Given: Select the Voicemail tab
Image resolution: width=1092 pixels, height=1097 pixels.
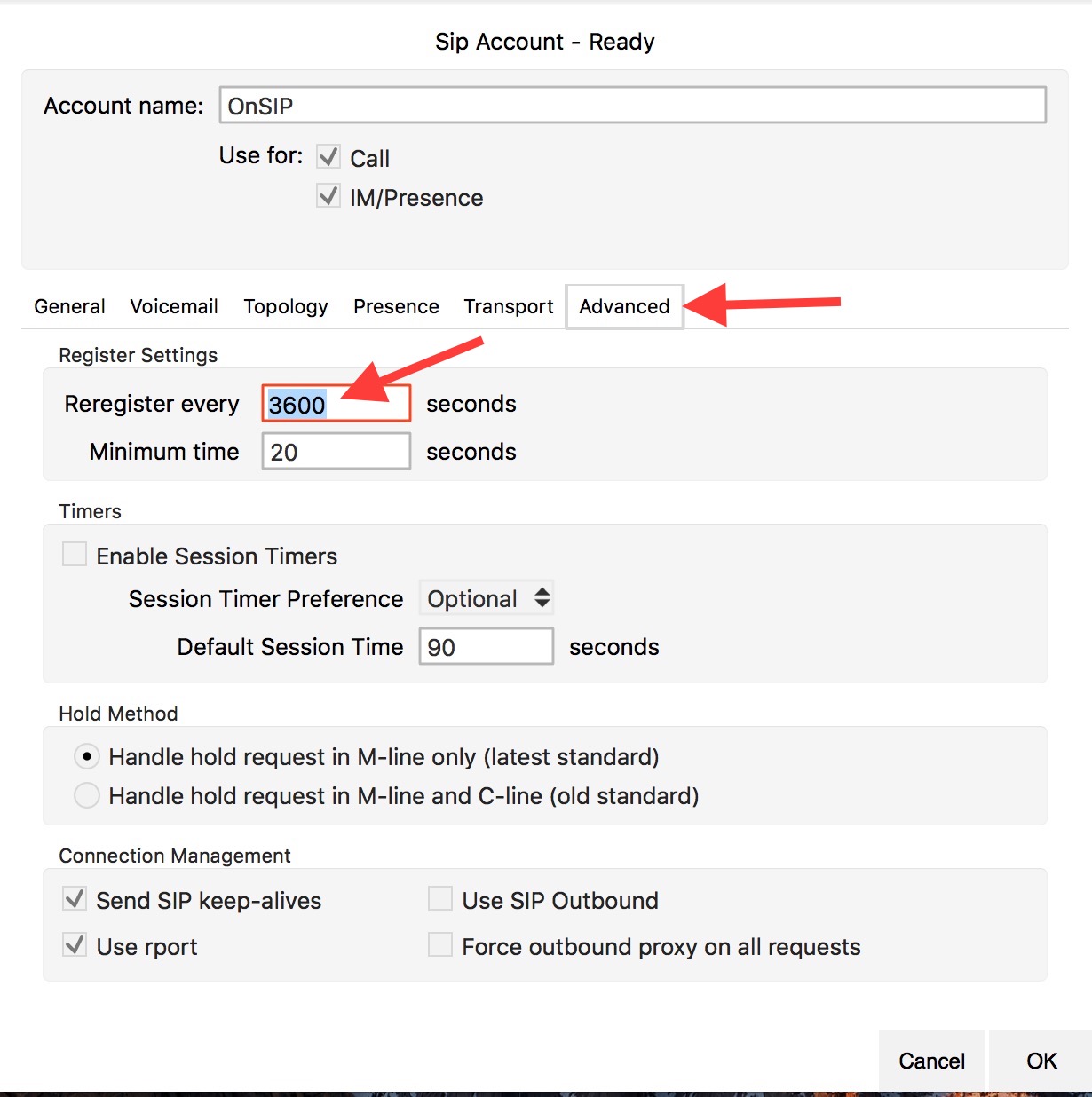Looking at the screenshot, I should (174, 306).
